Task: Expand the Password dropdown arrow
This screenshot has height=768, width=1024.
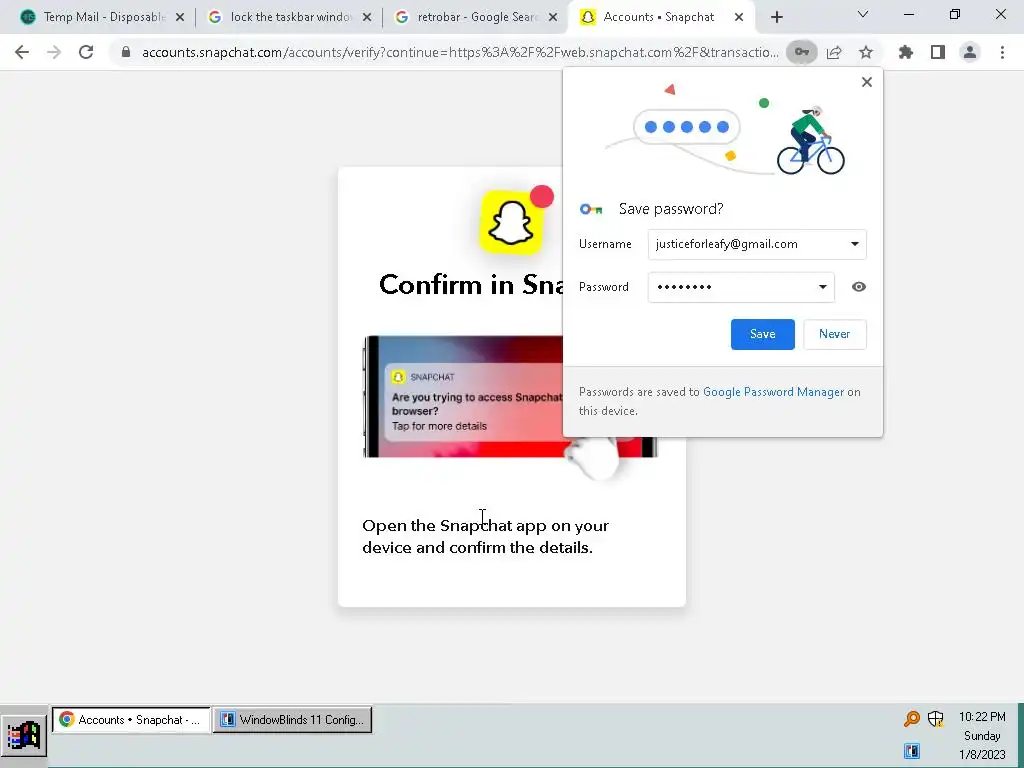Action: [x=822, y=287]
